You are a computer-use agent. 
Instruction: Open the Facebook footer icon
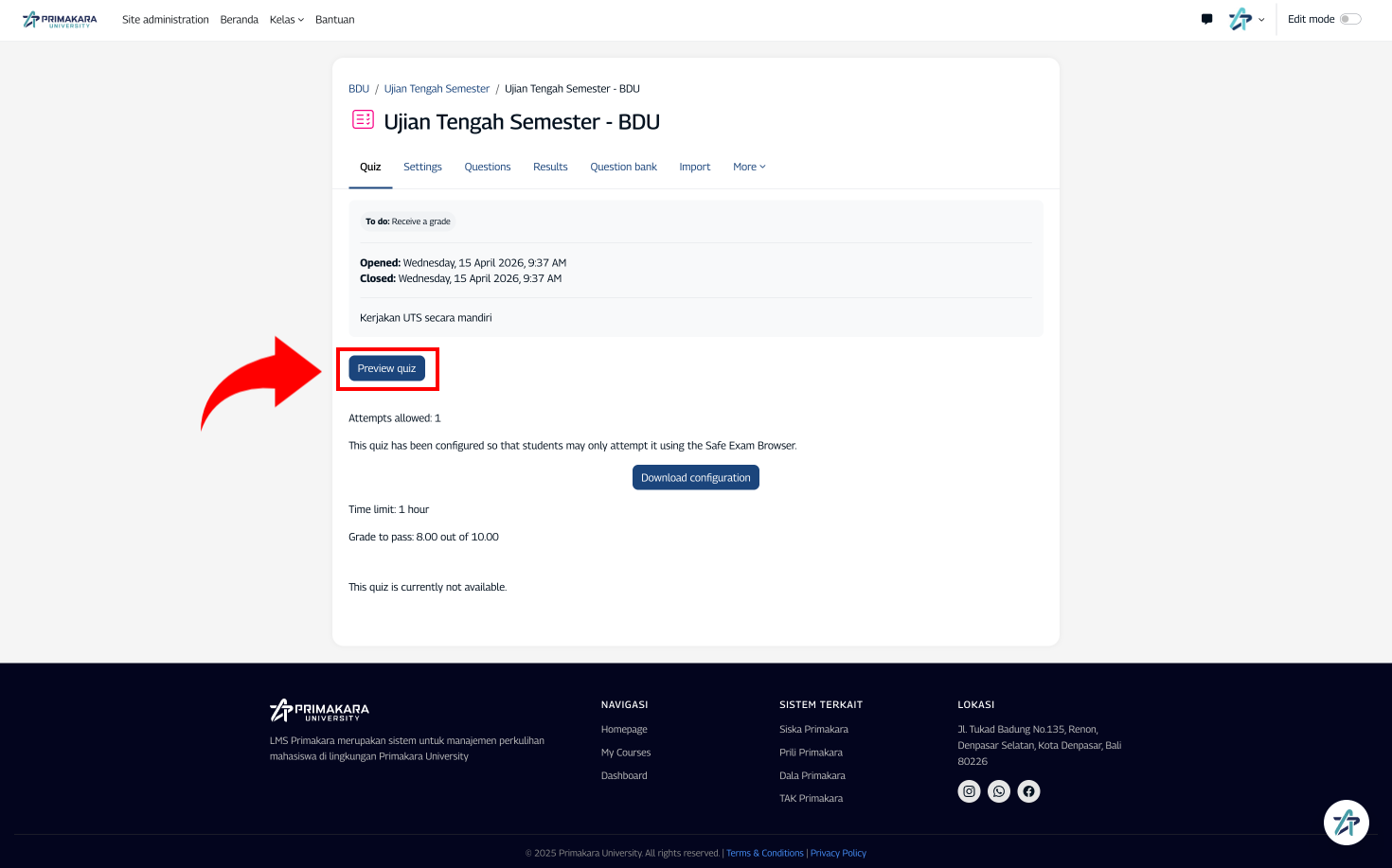tap(1028, 791)
